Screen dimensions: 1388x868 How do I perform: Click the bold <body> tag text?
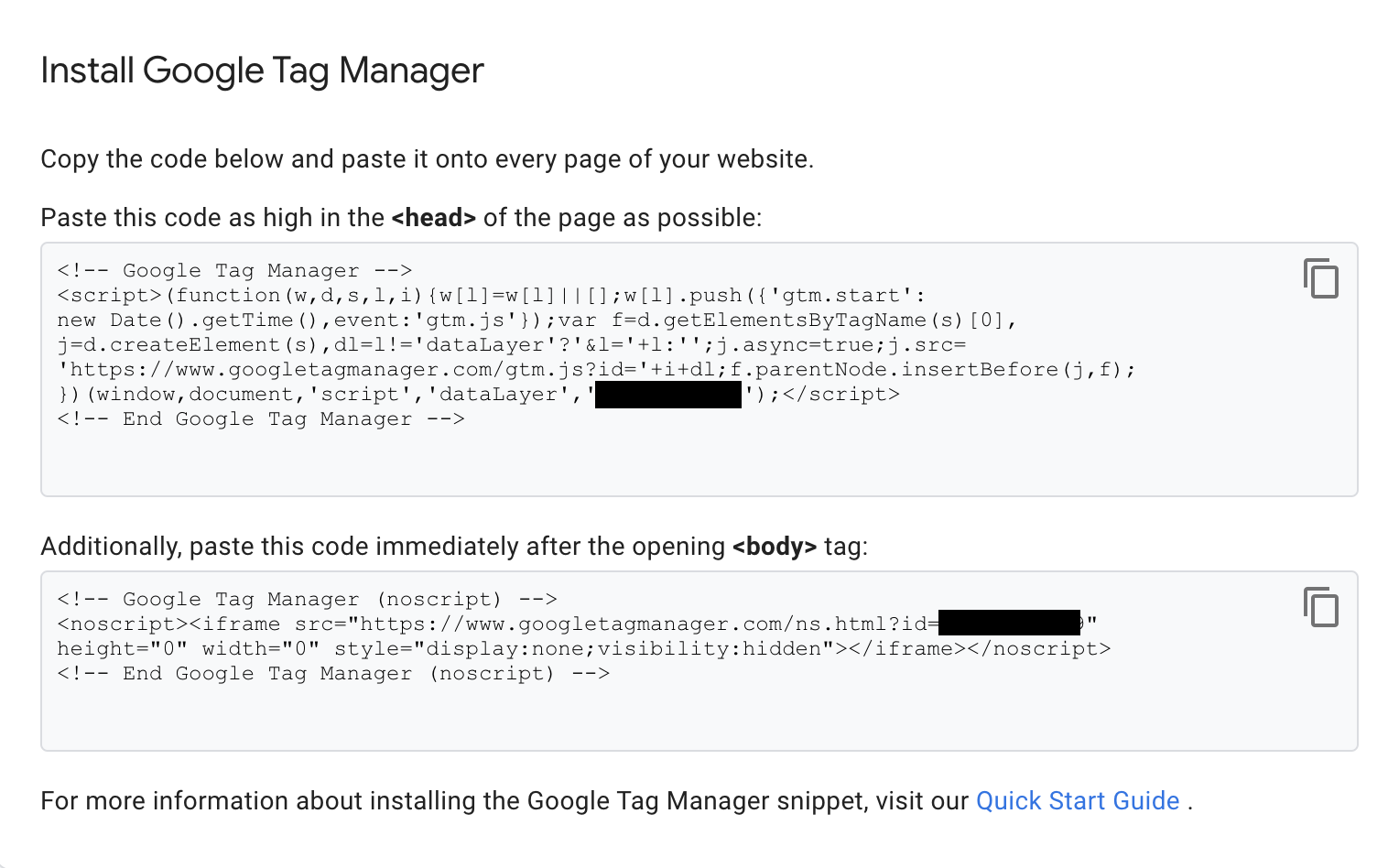click(774, 547)
